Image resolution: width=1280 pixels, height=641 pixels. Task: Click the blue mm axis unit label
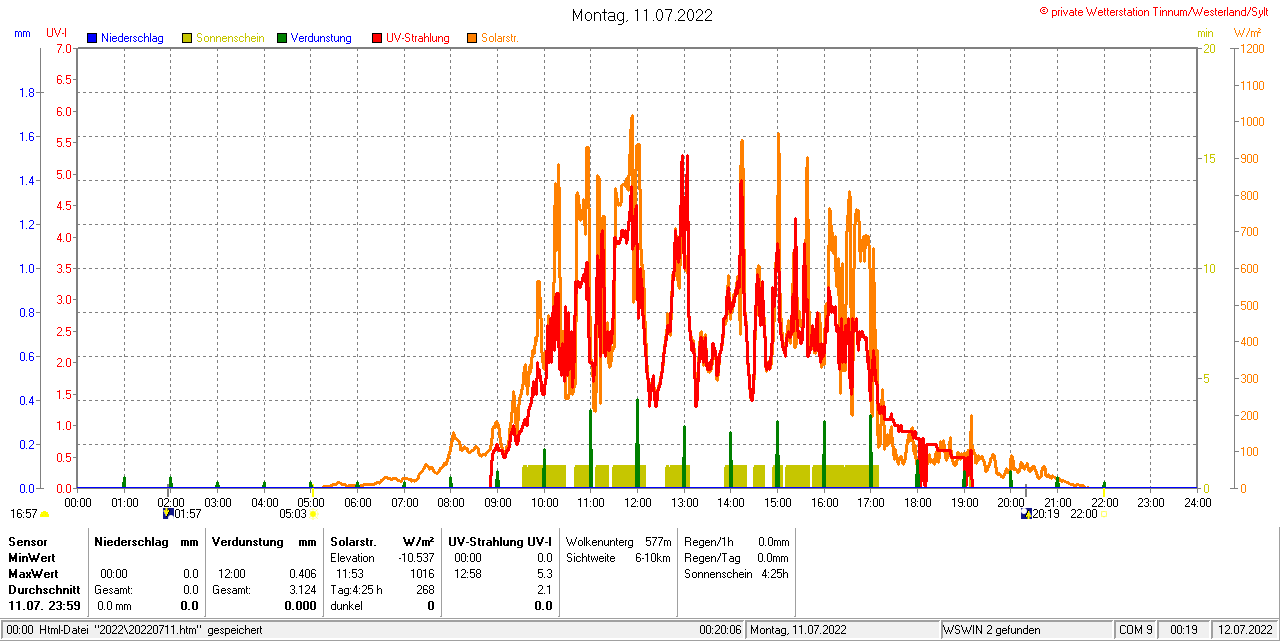22,33
